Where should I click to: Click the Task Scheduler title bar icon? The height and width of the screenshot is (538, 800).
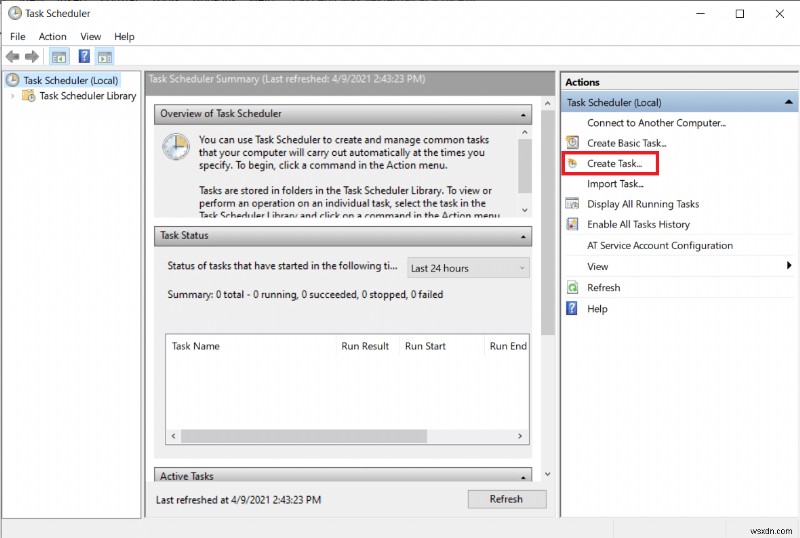click(x=15, y=13)
